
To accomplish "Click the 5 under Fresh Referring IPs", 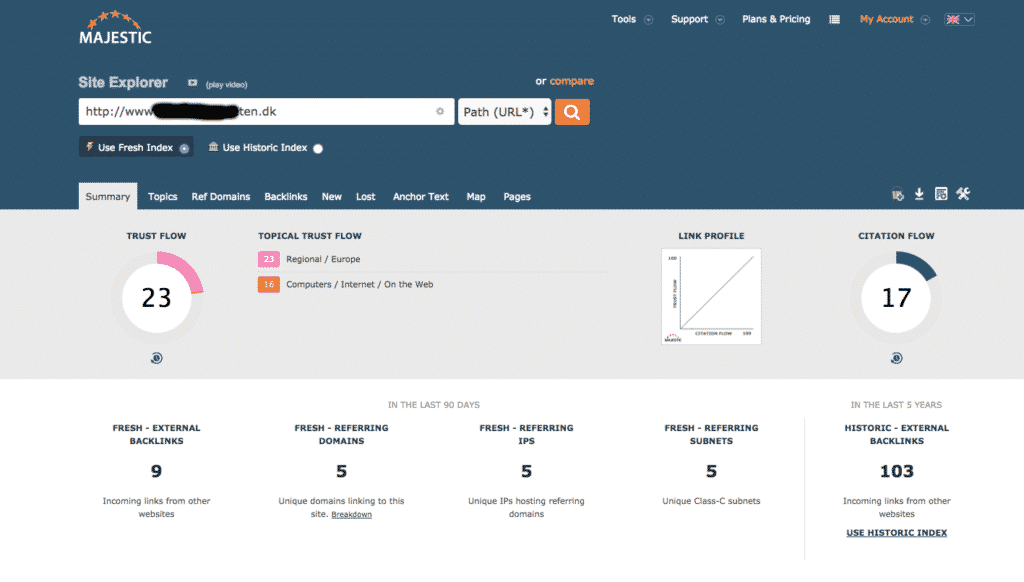I will tap(526, 471).
